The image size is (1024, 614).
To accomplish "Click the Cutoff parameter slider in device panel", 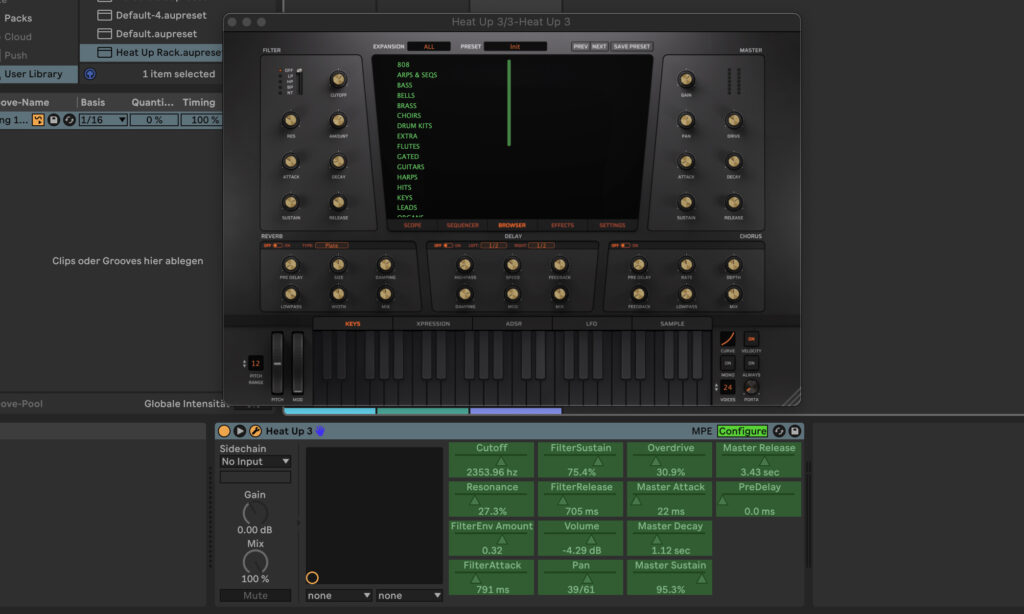I will coord(491,462).
